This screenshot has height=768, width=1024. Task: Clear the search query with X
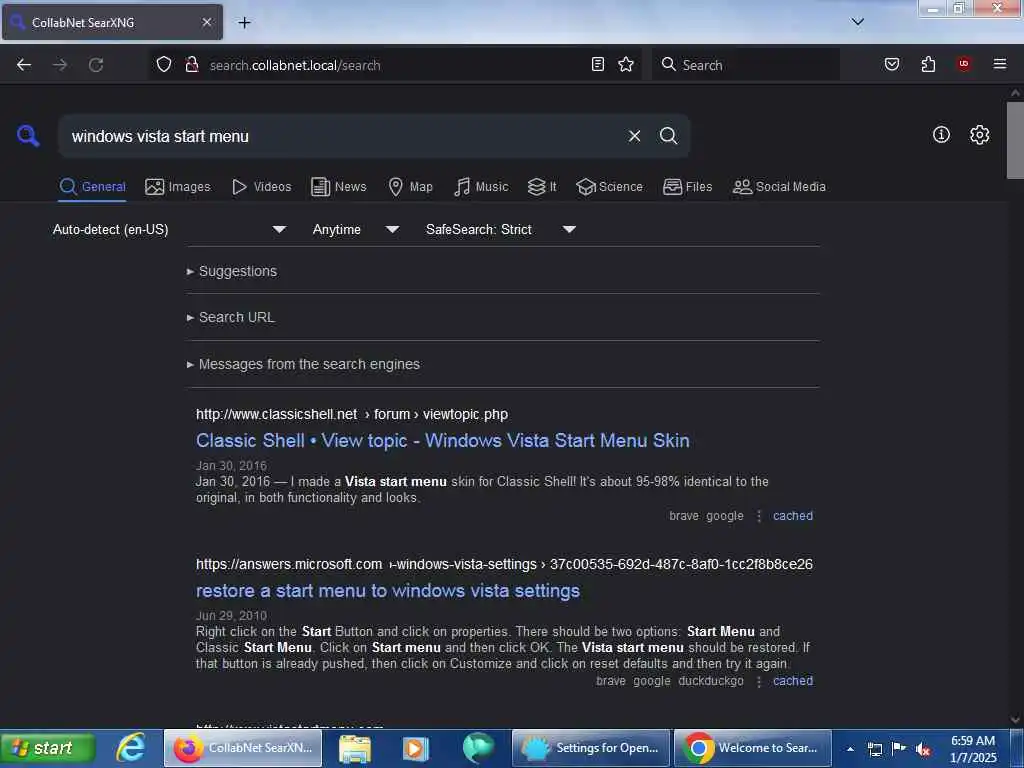click(634, 136)
